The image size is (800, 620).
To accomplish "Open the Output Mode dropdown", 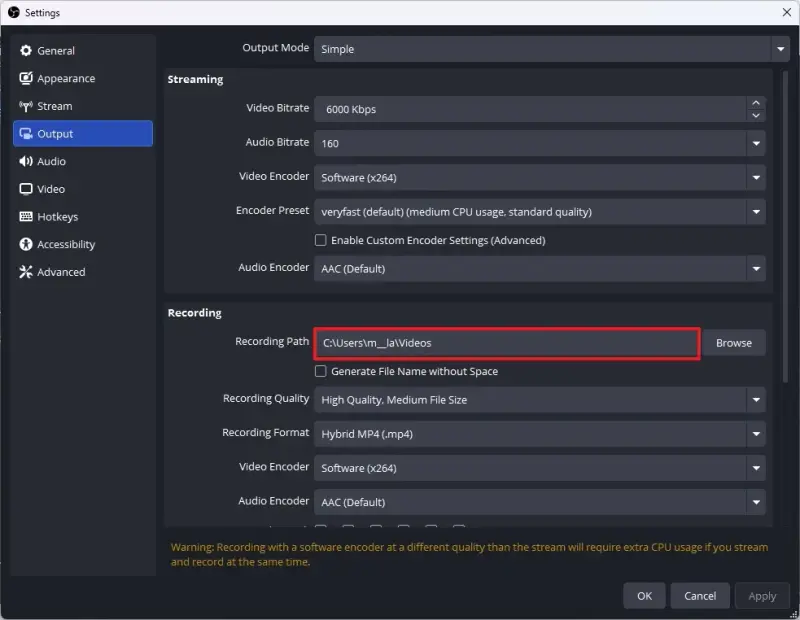I will 550,48.
